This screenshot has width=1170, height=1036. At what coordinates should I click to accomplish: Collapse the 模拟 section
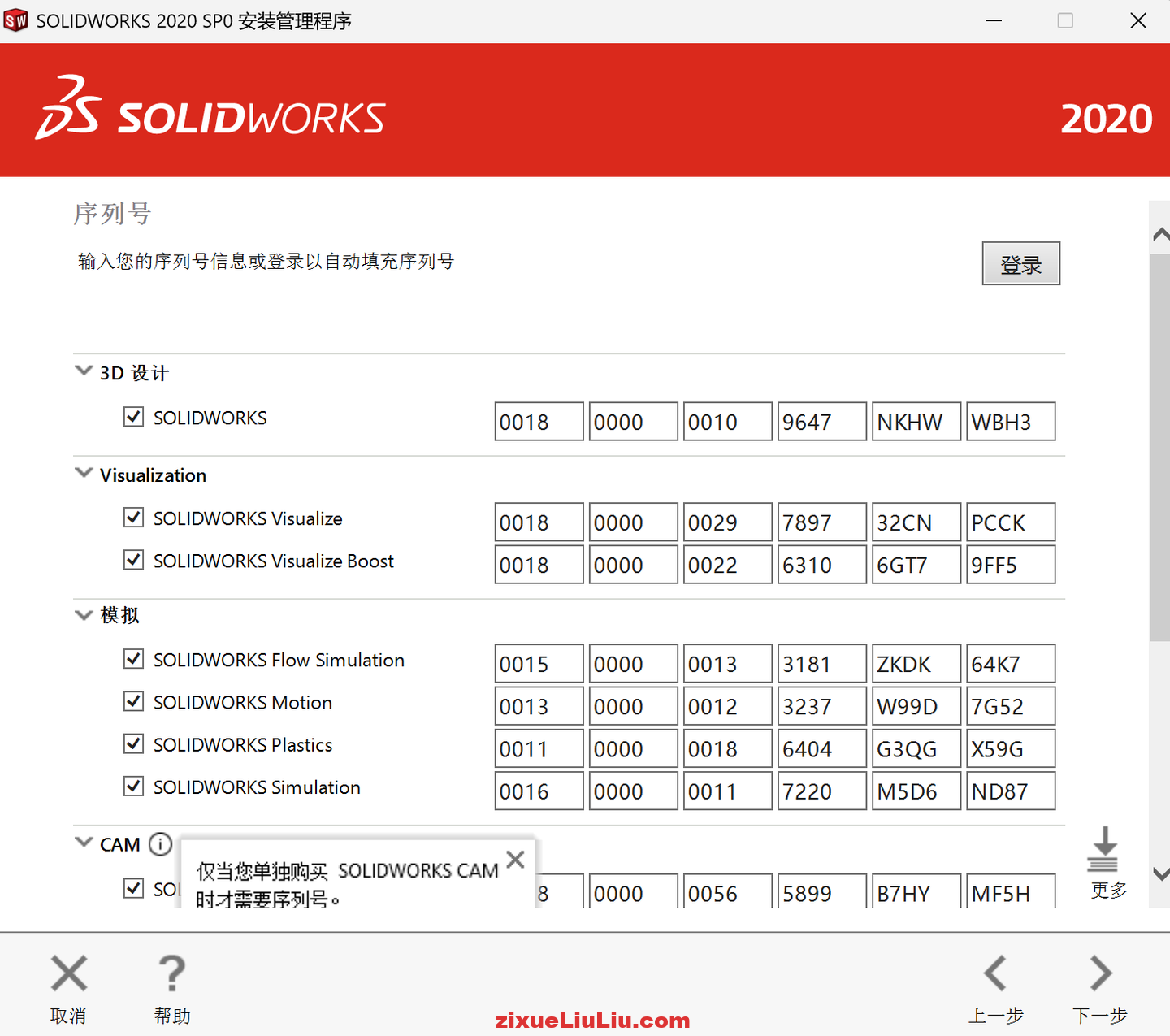point(84,614)
